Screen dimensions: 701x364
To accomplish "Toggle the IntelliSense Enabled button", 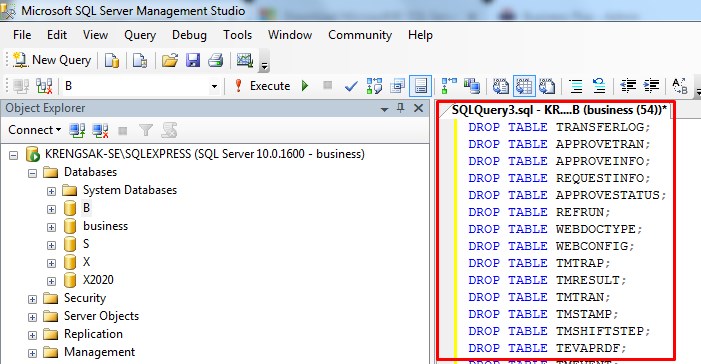I will pyautogui.click(x=420, y=86).
